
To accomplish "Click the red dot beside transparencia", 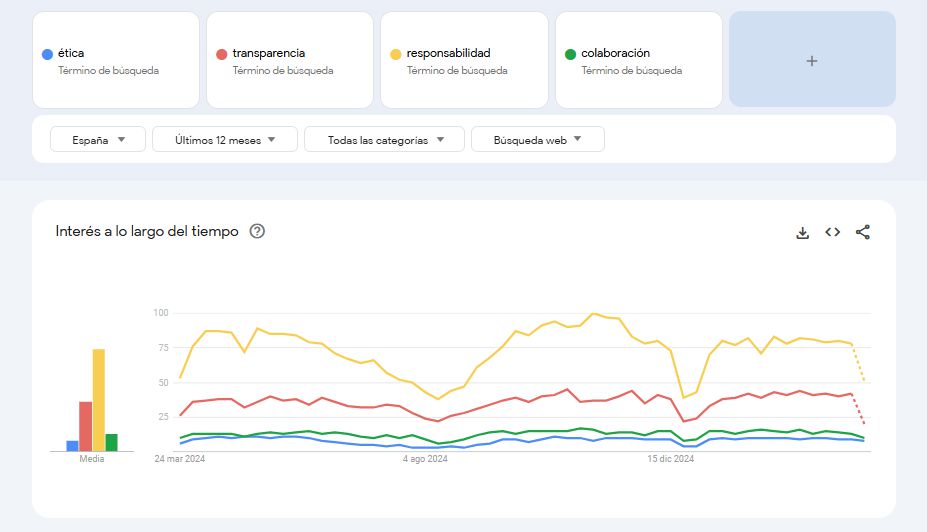I will tap(221, 54).
